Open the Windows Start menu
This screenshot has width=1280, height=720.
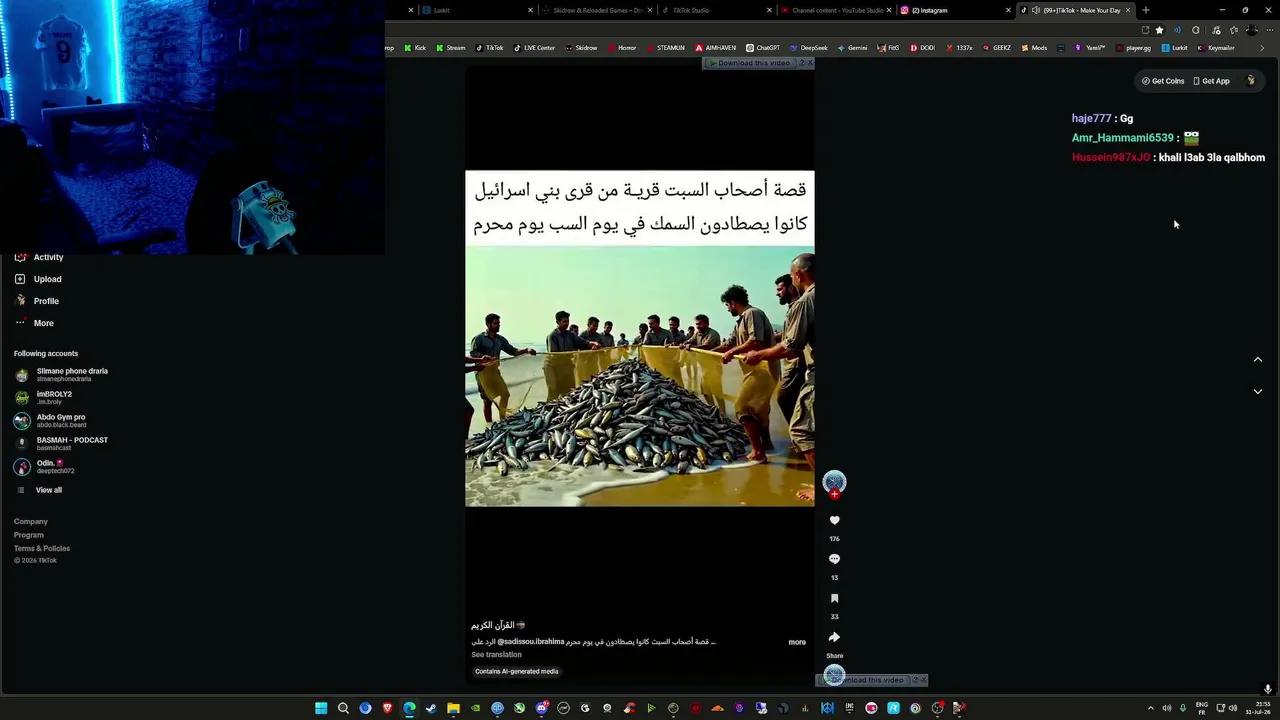point(321,708)
